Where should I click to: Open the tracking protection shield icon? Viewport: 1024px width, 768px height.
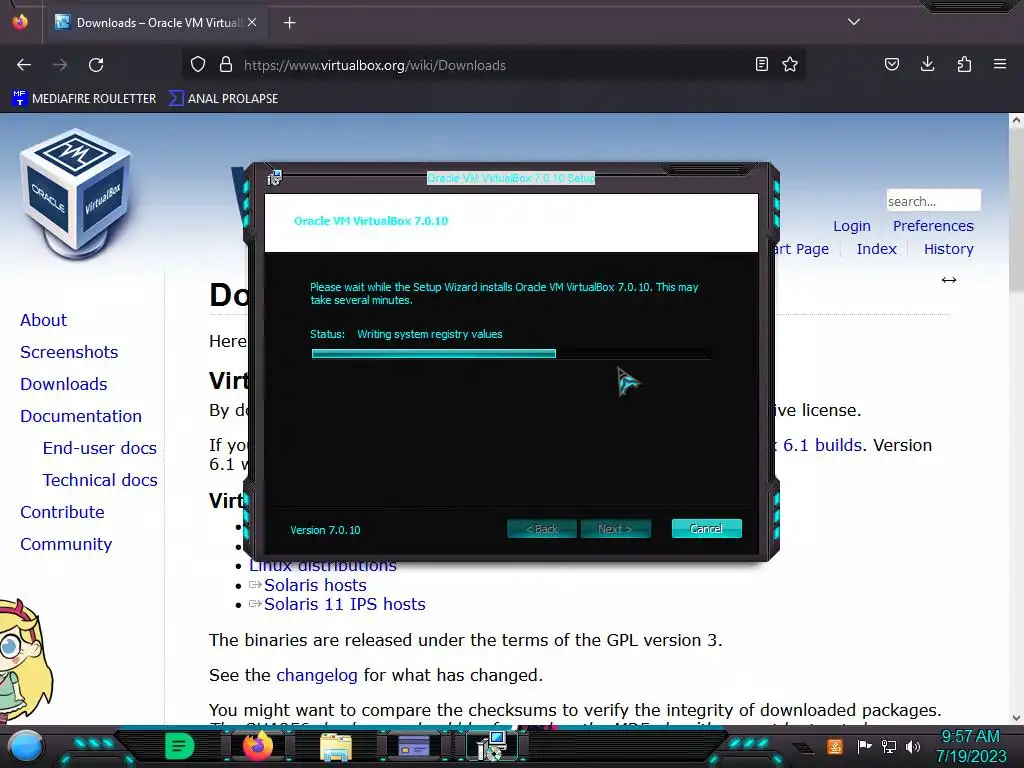tap(198, 65)
